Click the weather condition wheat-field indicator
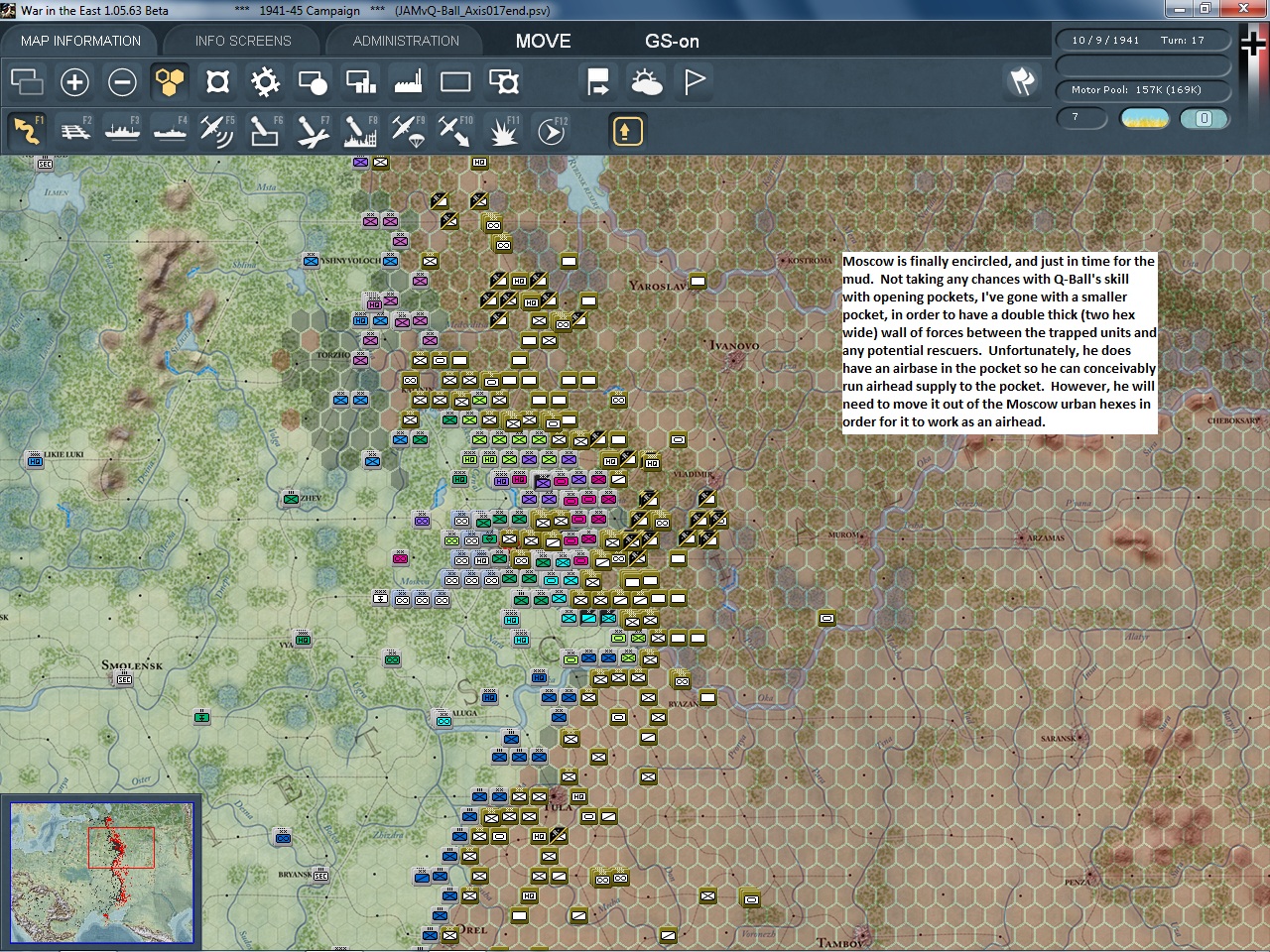The height and width of the screenshot is (952, 1270). tap(1144, 118)
